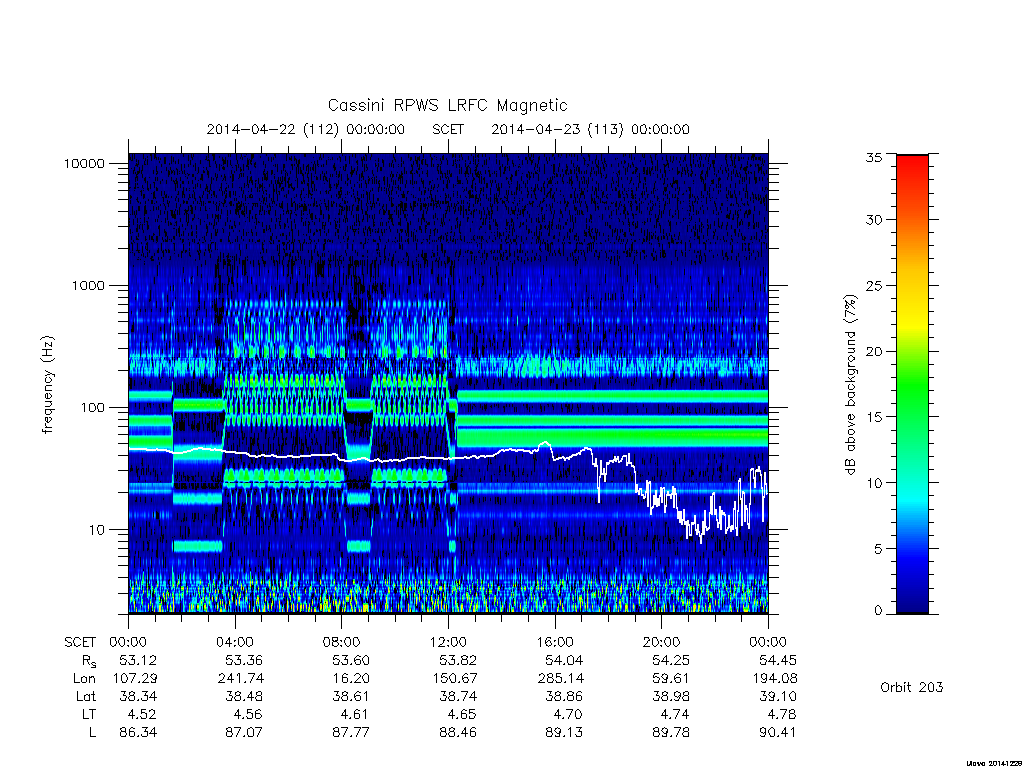Click the '1000' frequency tick label
Image resolution: width=1024 pixels, height=768 pixels.
[x=88, y=285]
